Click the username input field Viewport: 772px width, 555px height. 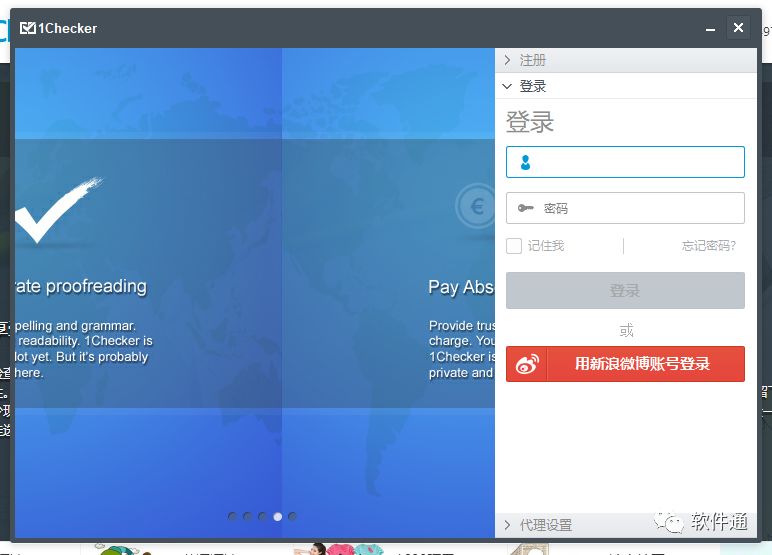click(625, 162)
